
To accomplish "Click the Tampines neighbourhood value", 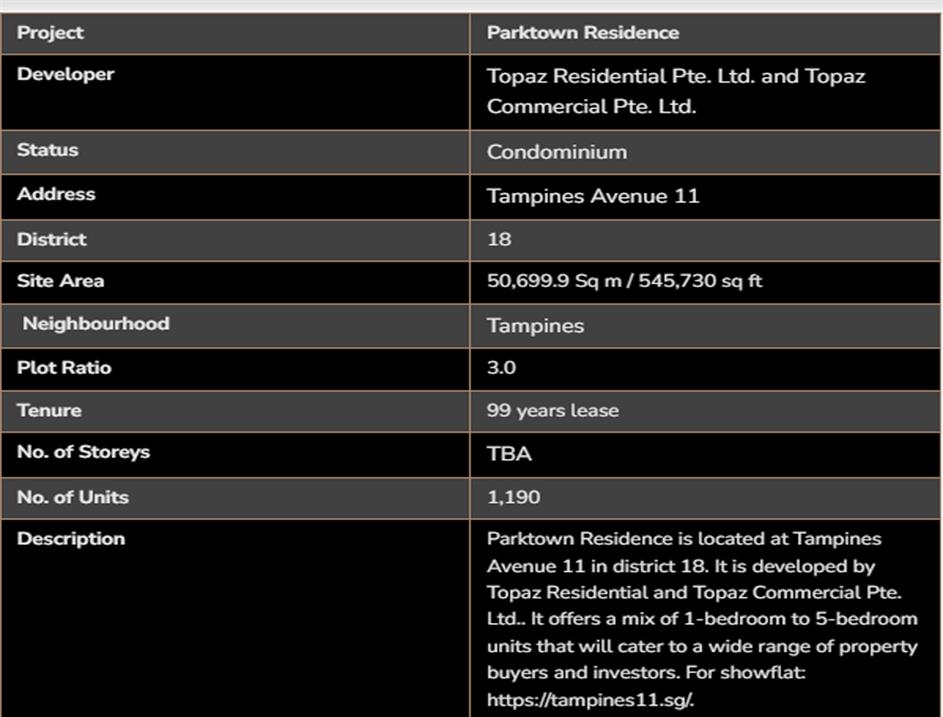I will click(x=535, y=325).
